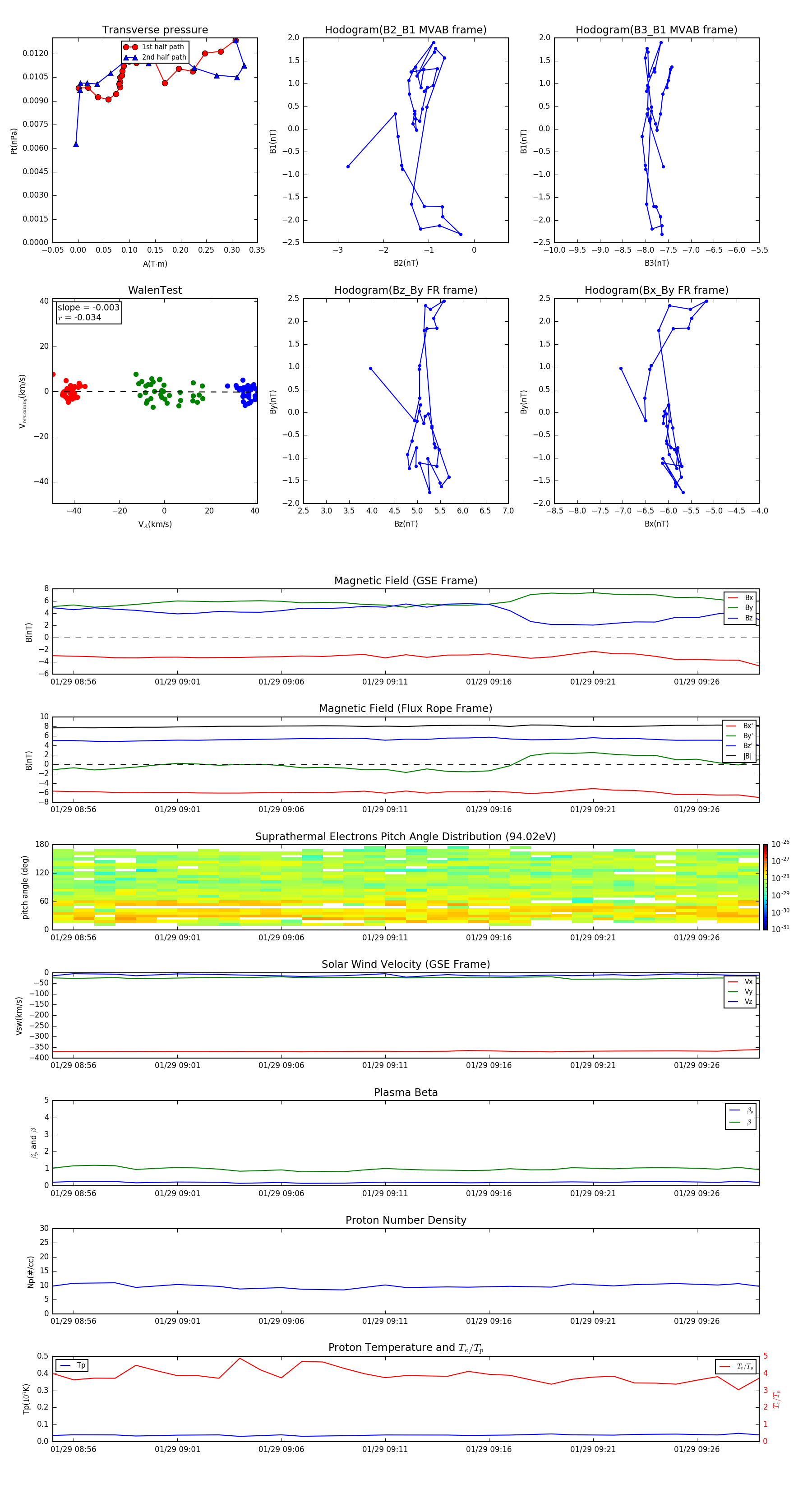Select the red Te/Tp legend entry
This screenshot has height=1489, width=812.
[736, 1367]
